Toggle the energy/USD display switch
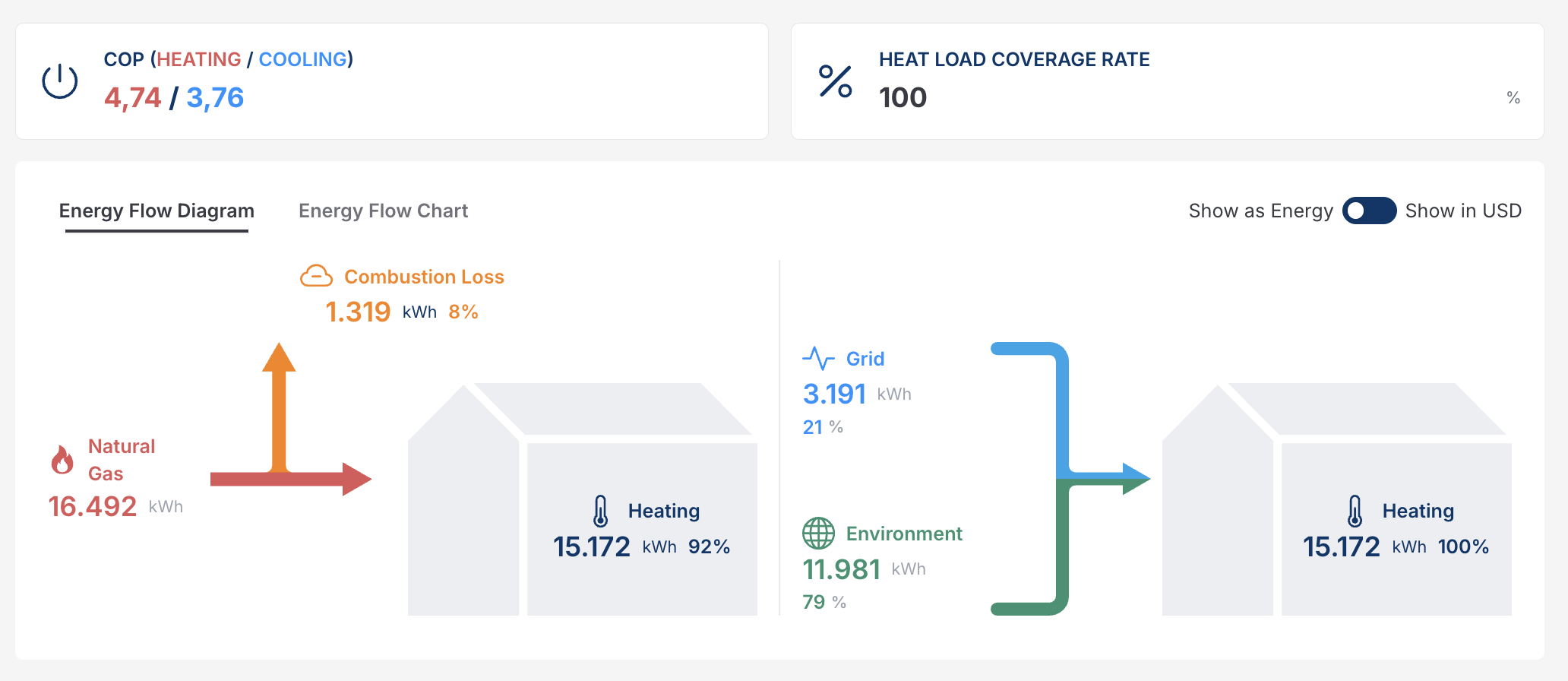The width and height of the screenshot is (1568, 681). coord(1369,211)
